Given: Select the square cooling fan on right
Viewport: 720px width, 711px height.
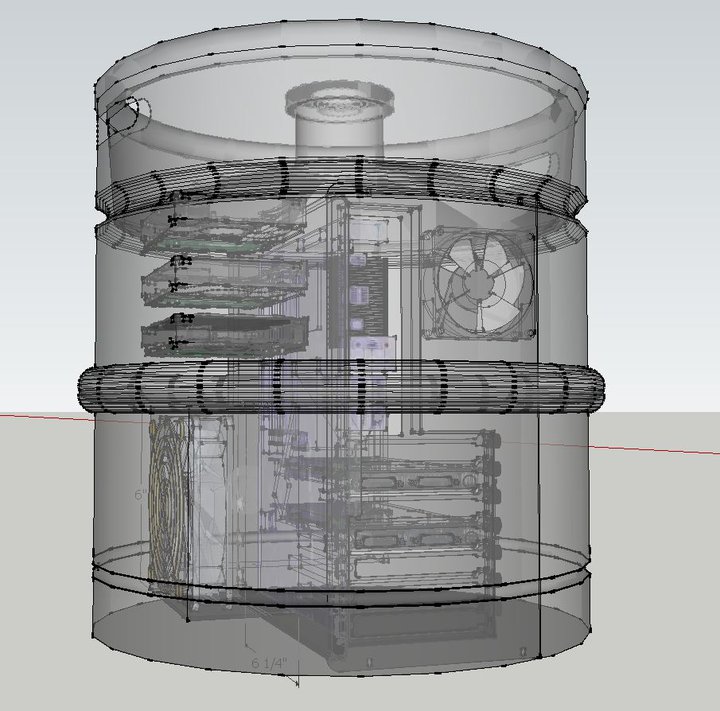Looking at the screenshot, I should (x=478, y=283).
